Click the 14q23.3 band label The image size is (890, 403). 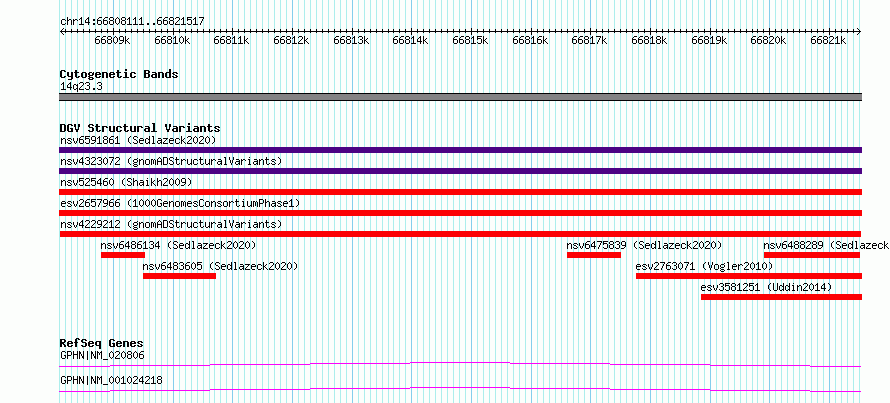click(x=81, y=87)
